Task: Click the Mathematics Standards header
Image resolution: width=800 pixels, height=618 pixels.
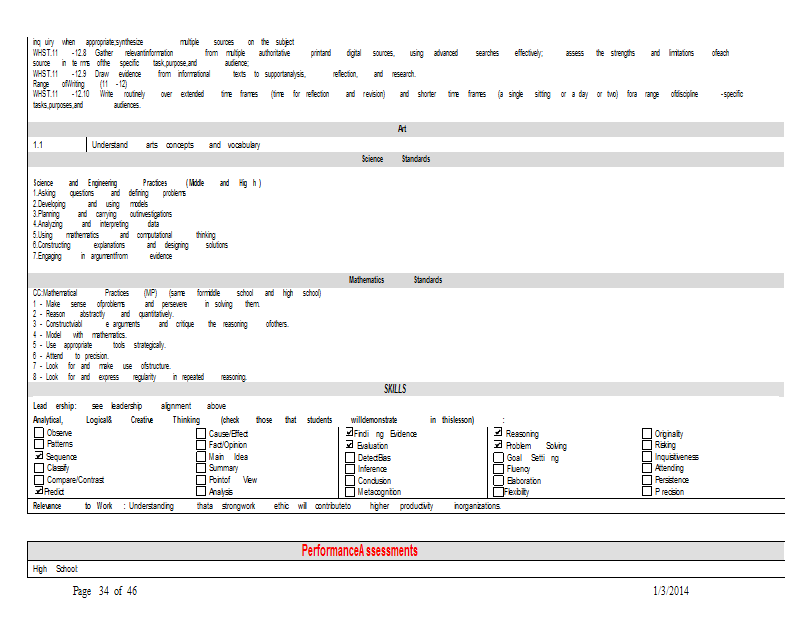Action: [x=395, y=280]
